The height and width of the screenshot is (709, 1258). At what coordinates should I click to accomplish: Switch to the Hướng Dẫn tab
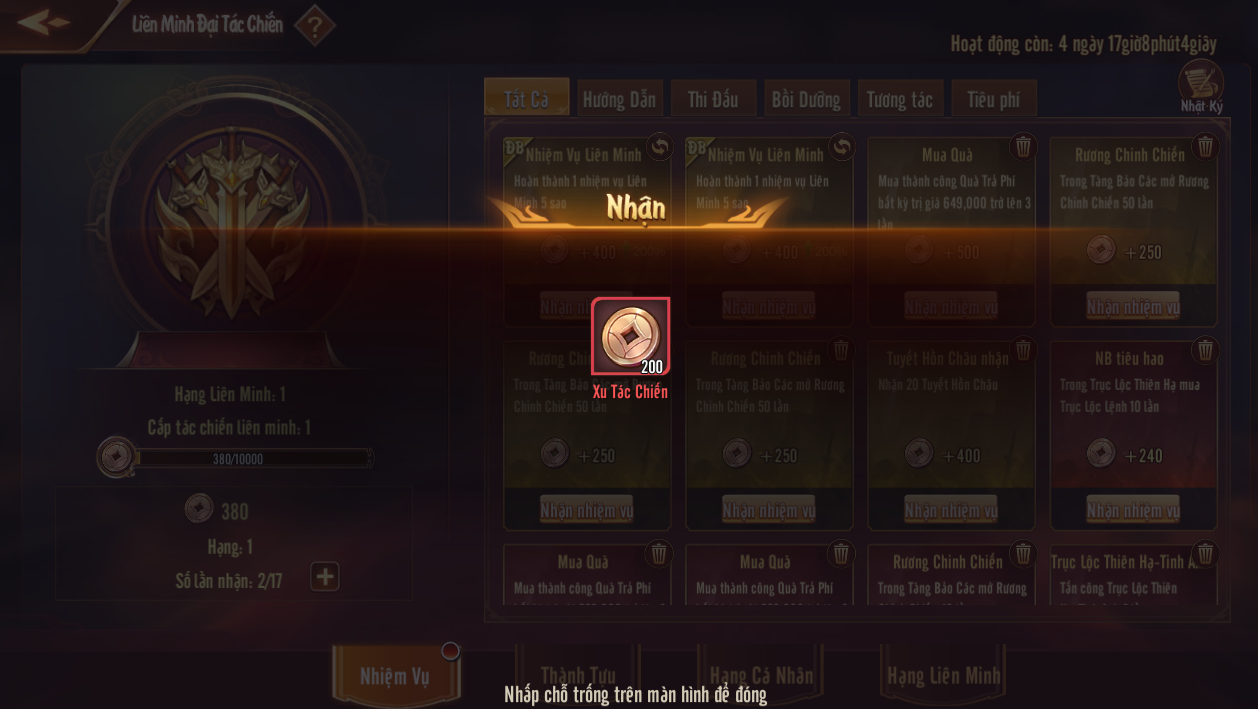[x=619, y=99]
